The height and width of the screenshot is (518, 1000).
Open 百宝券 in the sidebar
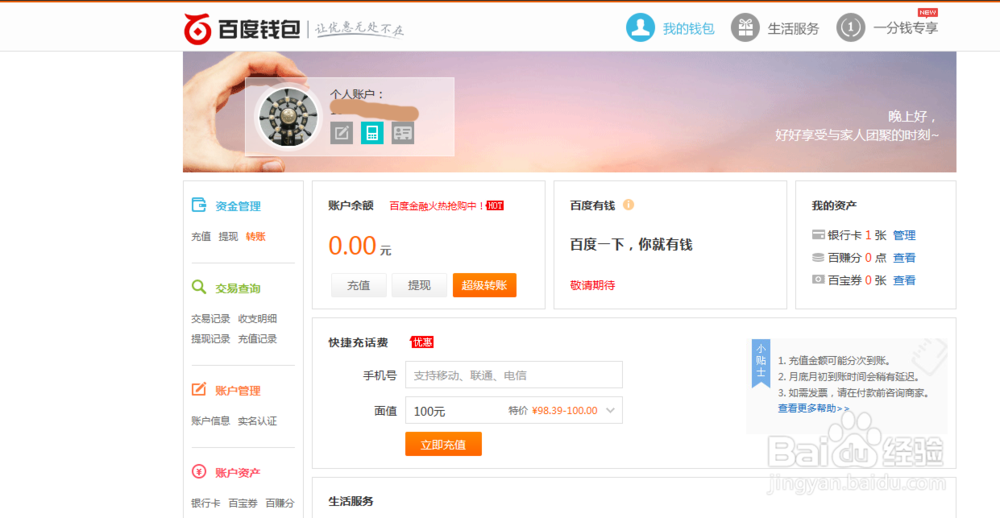coord(243,503)
